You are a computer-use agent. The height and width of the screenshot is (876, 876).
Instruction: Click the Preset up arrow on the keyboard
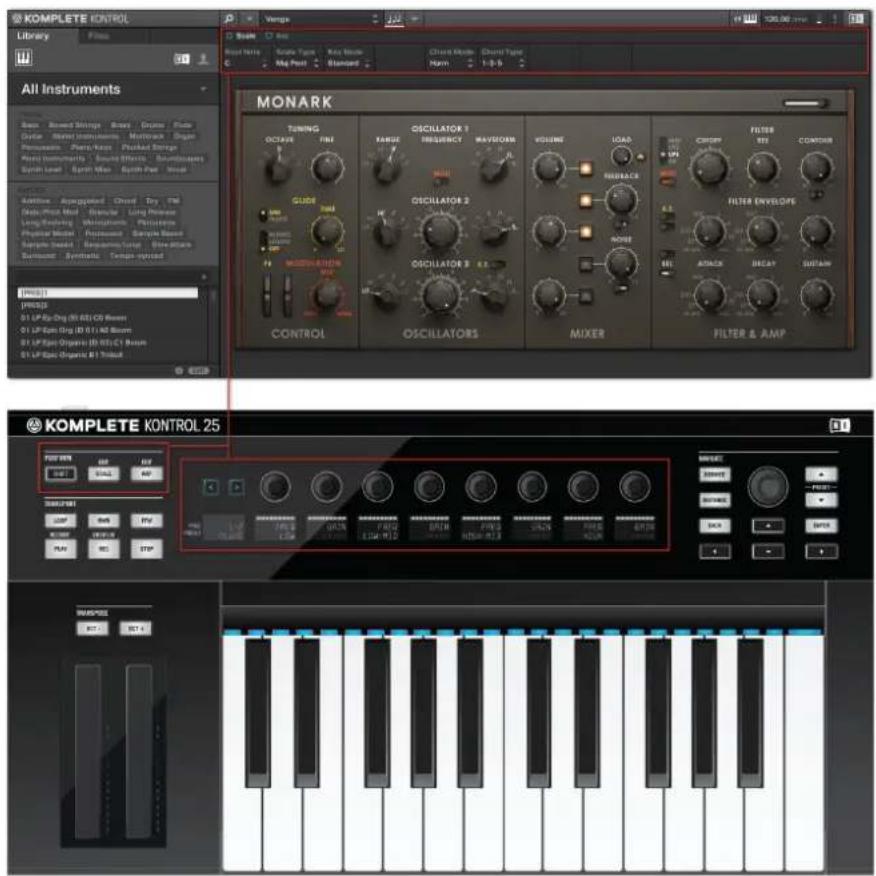pos(821,475)
